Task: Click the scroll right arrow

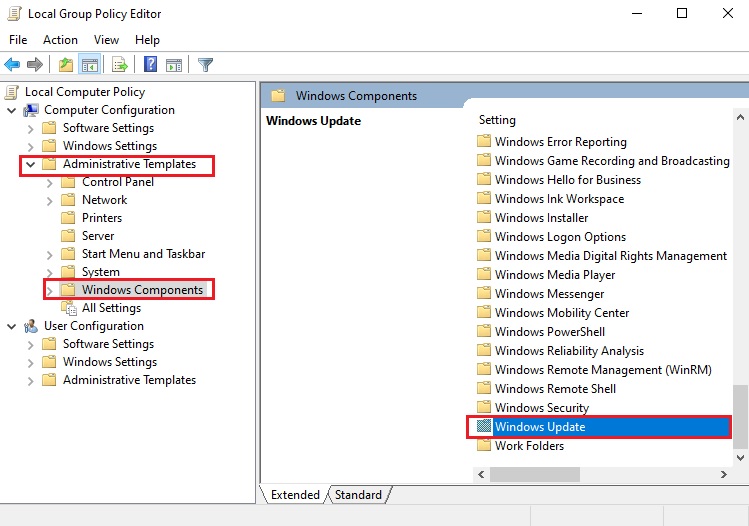Action: click(724, 474)
